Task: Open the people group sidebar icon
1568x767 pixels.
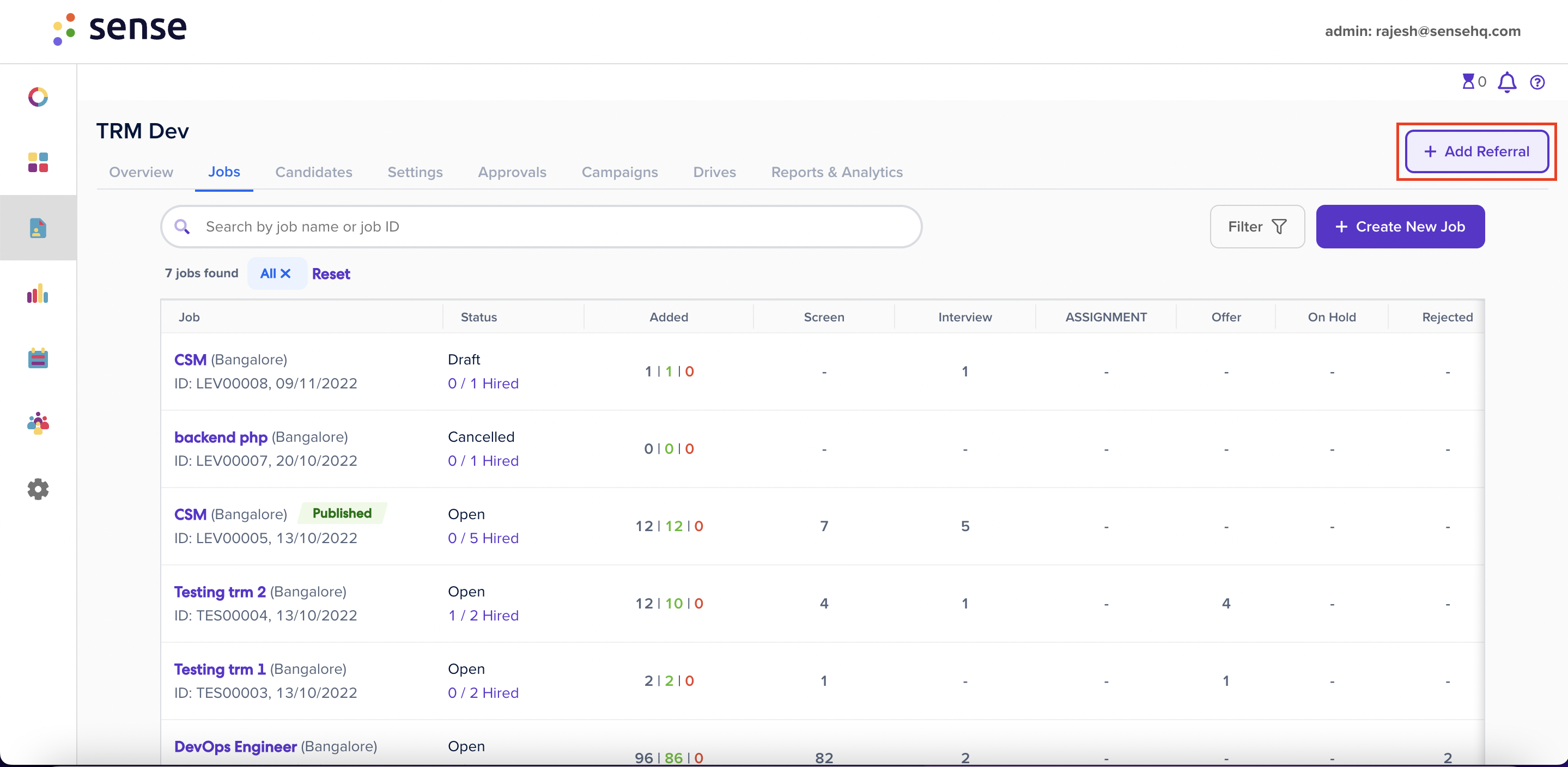Action: 38,423
